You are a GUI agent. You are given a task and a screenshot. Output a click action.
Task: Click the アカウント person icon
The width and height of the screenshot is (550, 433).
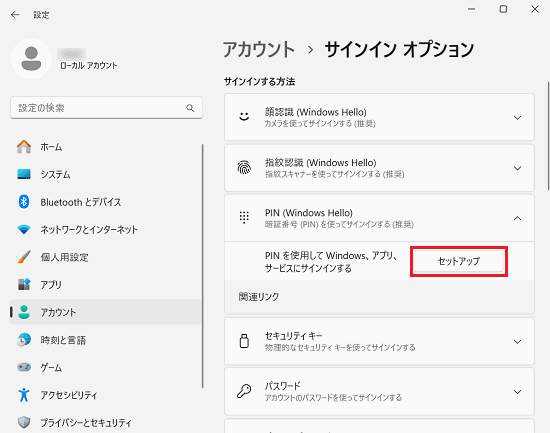coord(24,312)
